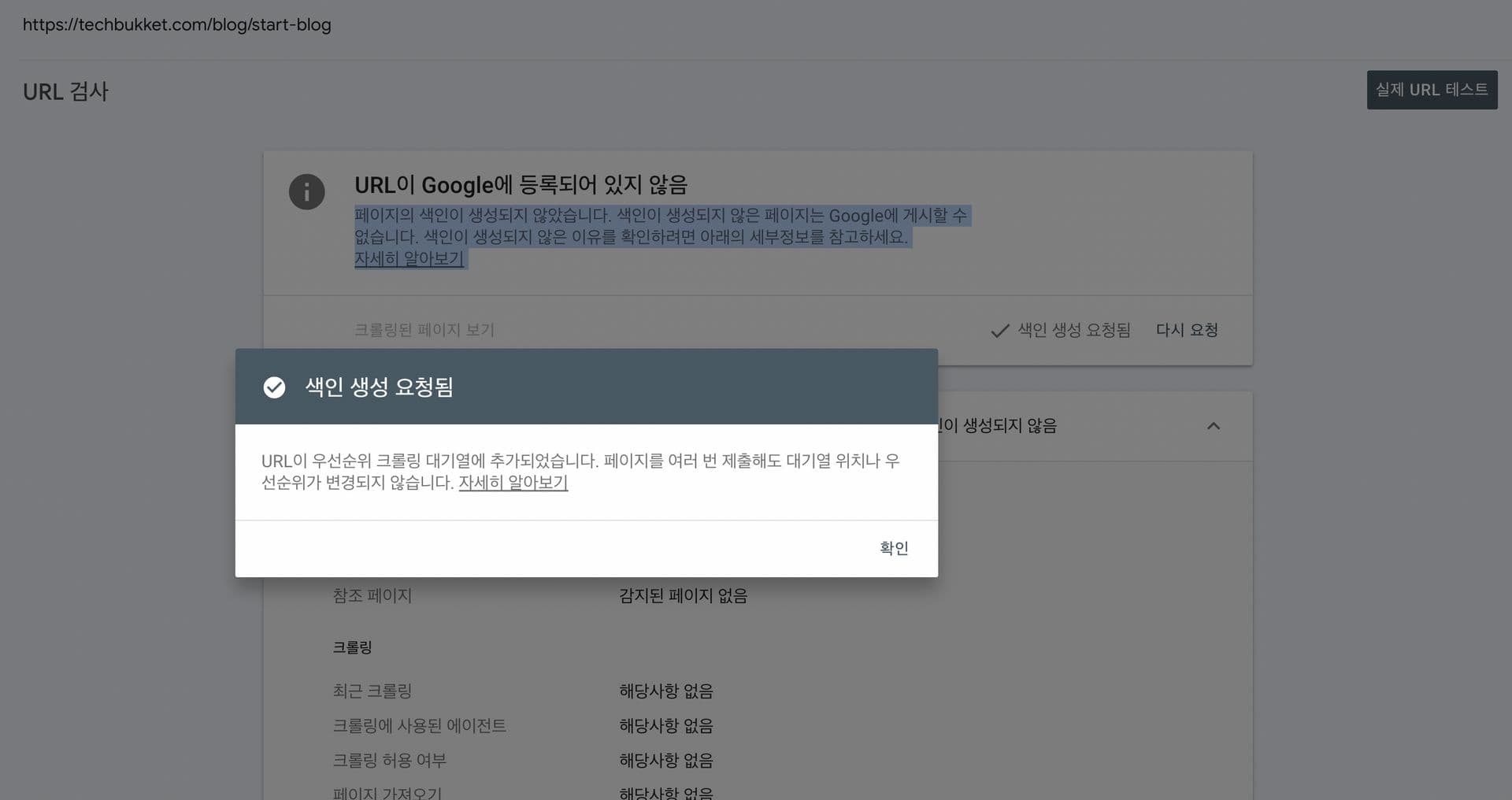
Task: Click 다시 요청 to re-request indexing
Action: (1187, 330)
